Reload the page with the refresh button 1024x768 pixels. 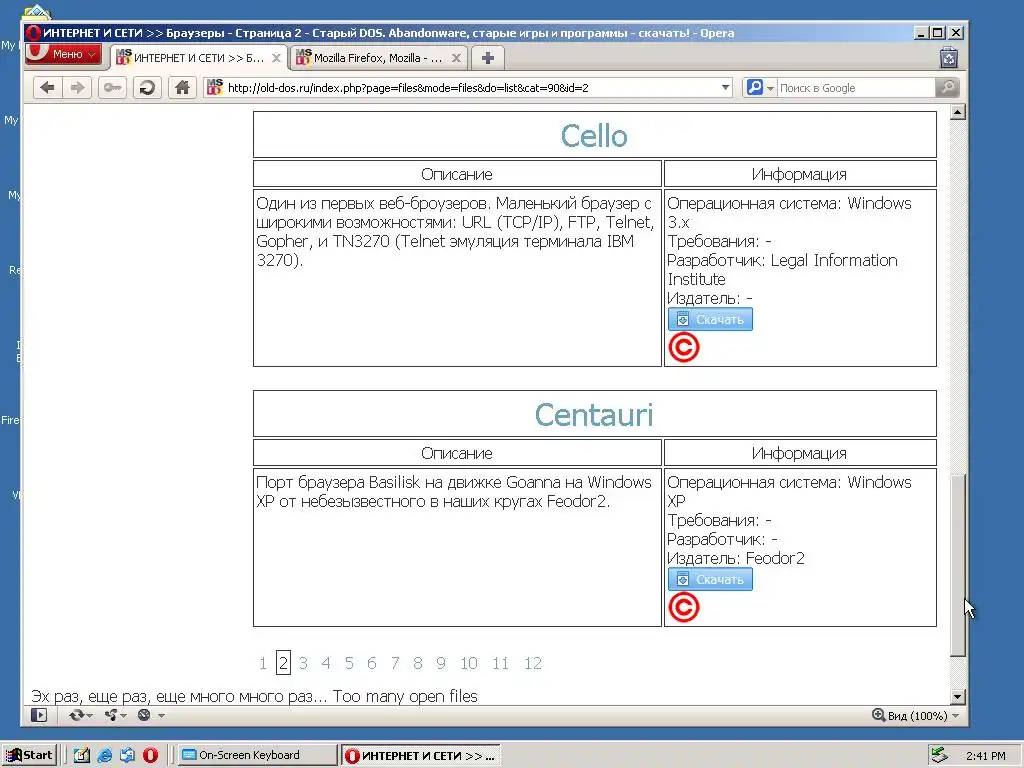[147, 88]
